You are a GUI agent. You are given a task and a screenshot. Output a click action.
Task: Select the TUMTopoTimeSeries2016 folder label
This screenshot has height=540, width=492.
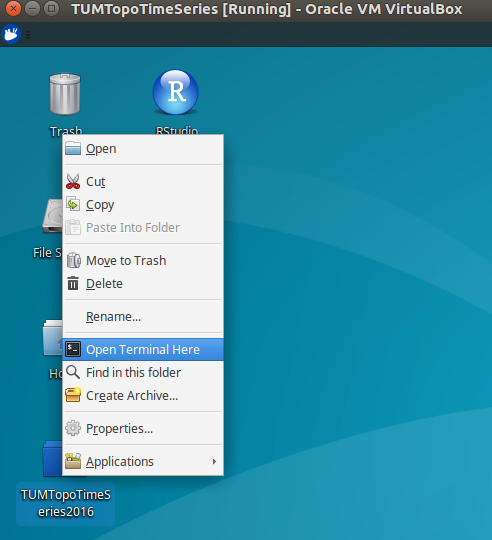click(x=65, y=503)
